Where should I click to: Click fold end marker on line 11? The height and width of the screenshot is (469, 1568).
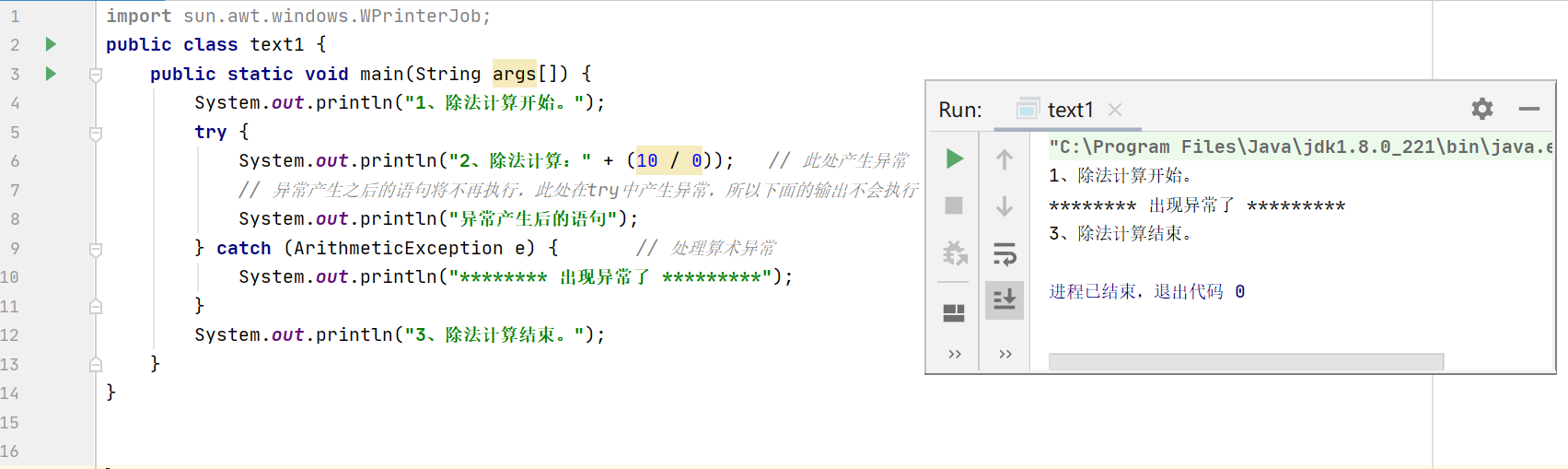tap(96, 307)
